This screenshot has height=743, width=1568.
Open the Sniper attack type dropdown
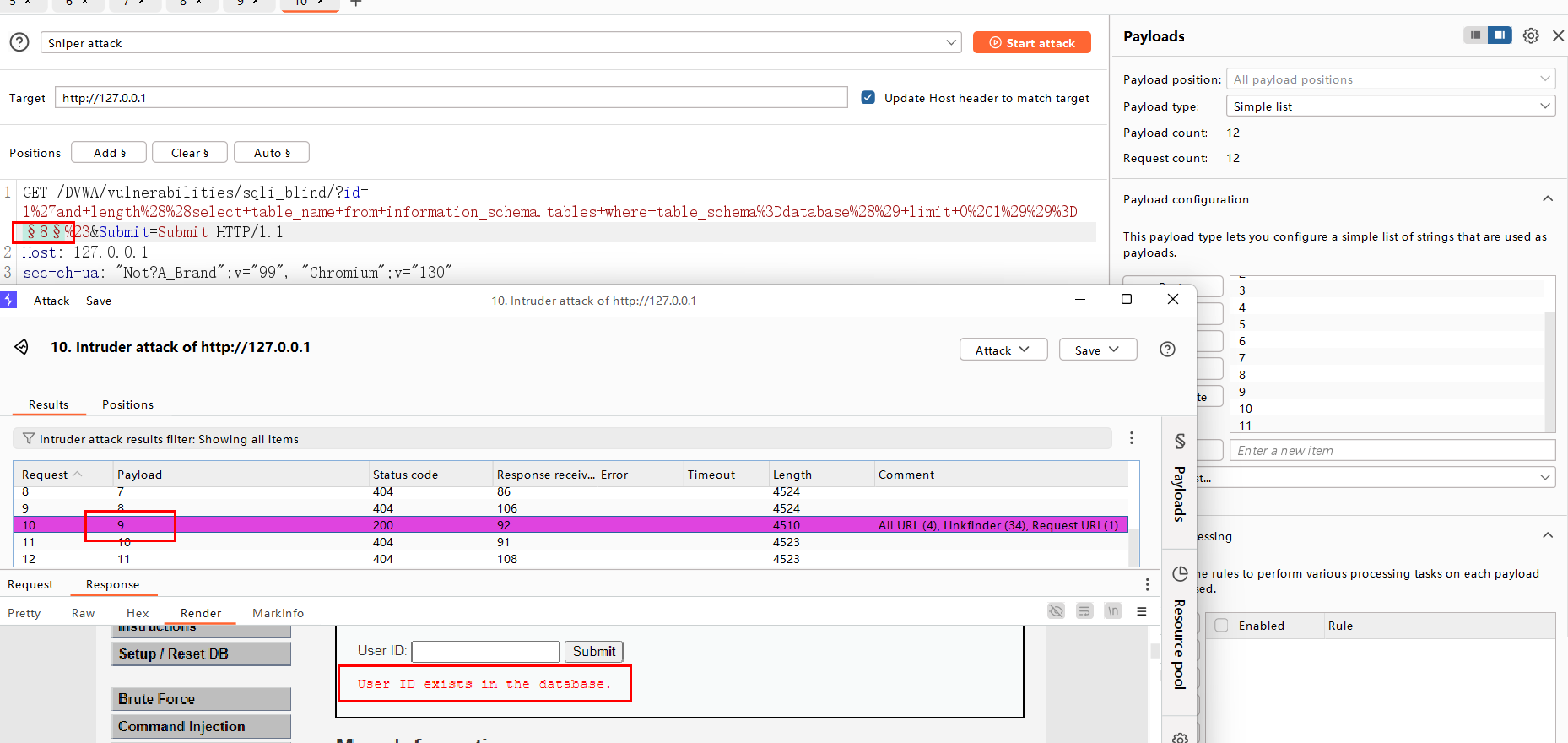click(x=500, y=42)
